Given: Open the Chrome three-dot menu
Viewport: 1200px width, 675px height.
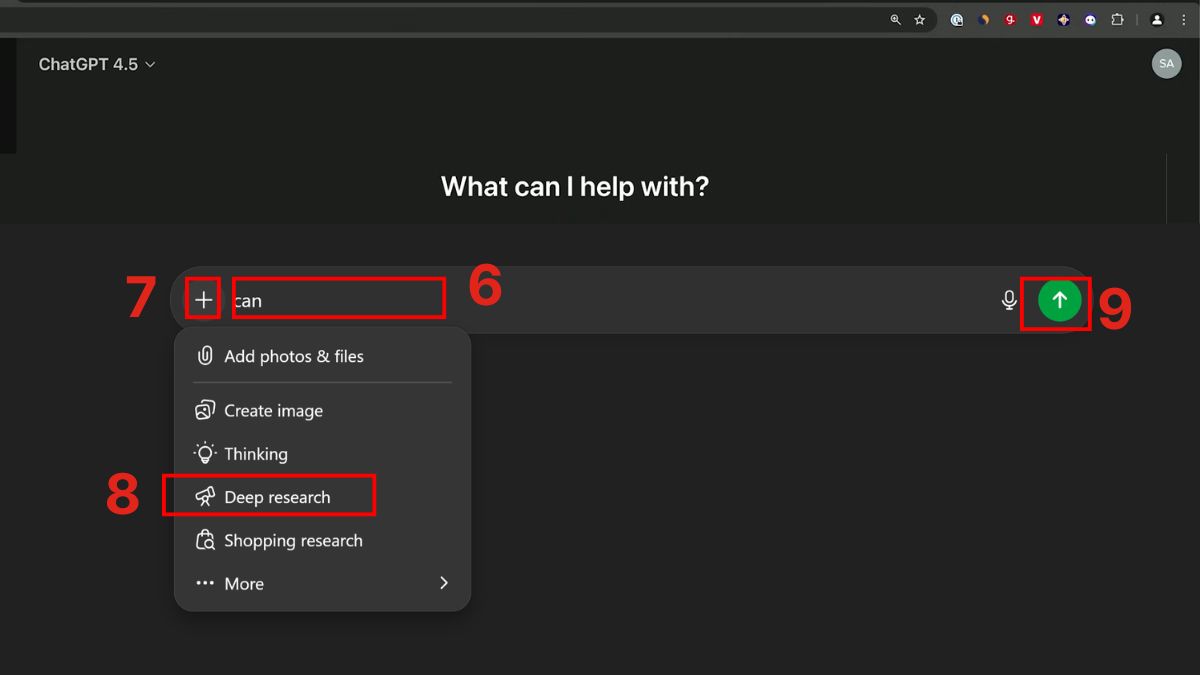Looking at the screenshot, I should tap(1184, 19).
